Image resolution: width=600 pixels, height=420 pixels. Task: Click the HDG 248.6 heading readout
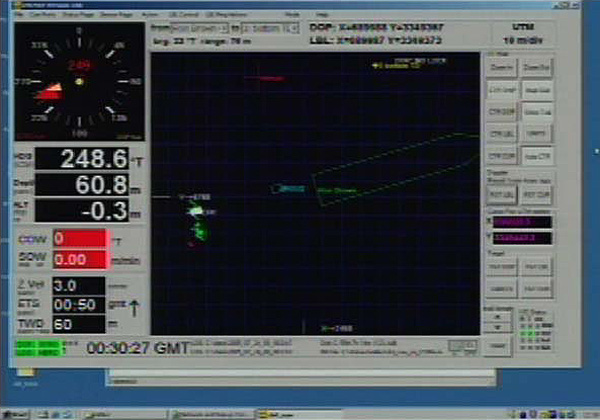click(82, 158)
